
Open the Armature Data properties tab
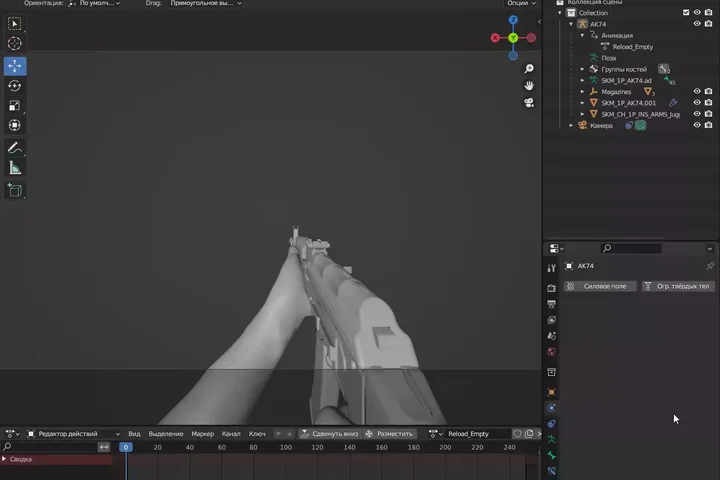(551, 440)
